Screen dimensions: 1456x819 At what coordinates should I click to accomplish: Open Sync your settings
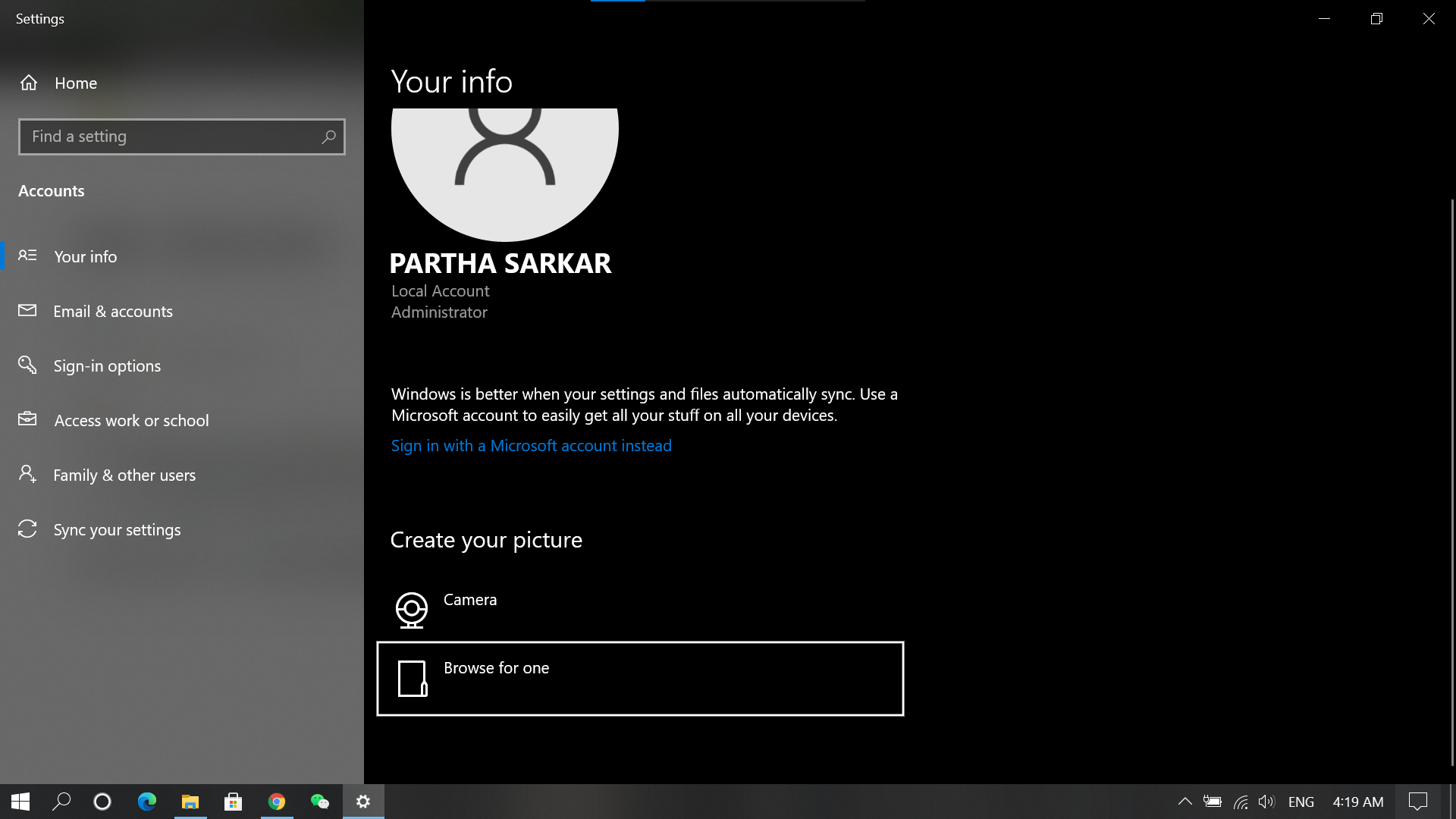click(116, 529)
